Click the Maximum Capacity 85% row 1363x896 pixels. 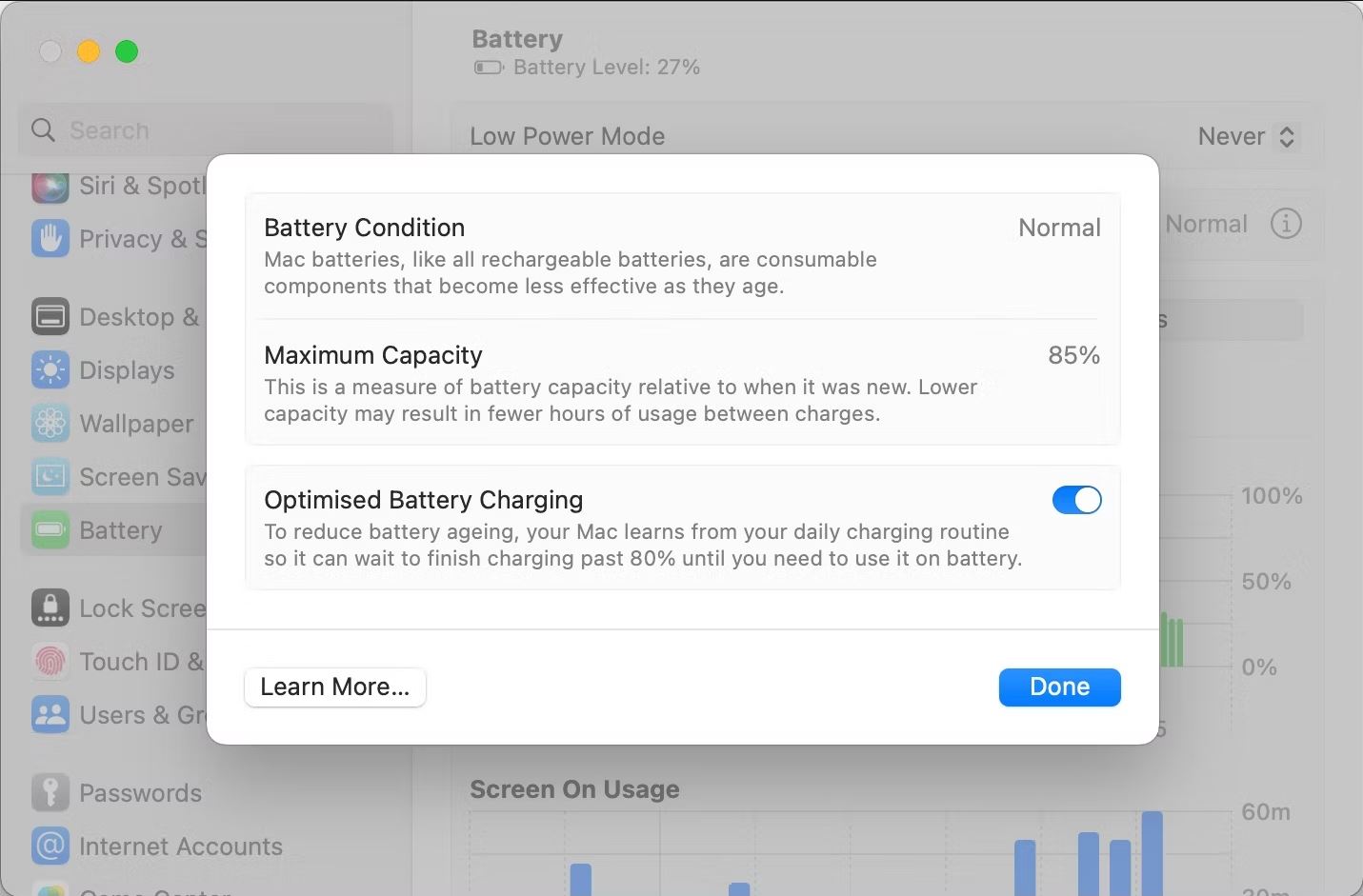682,383
